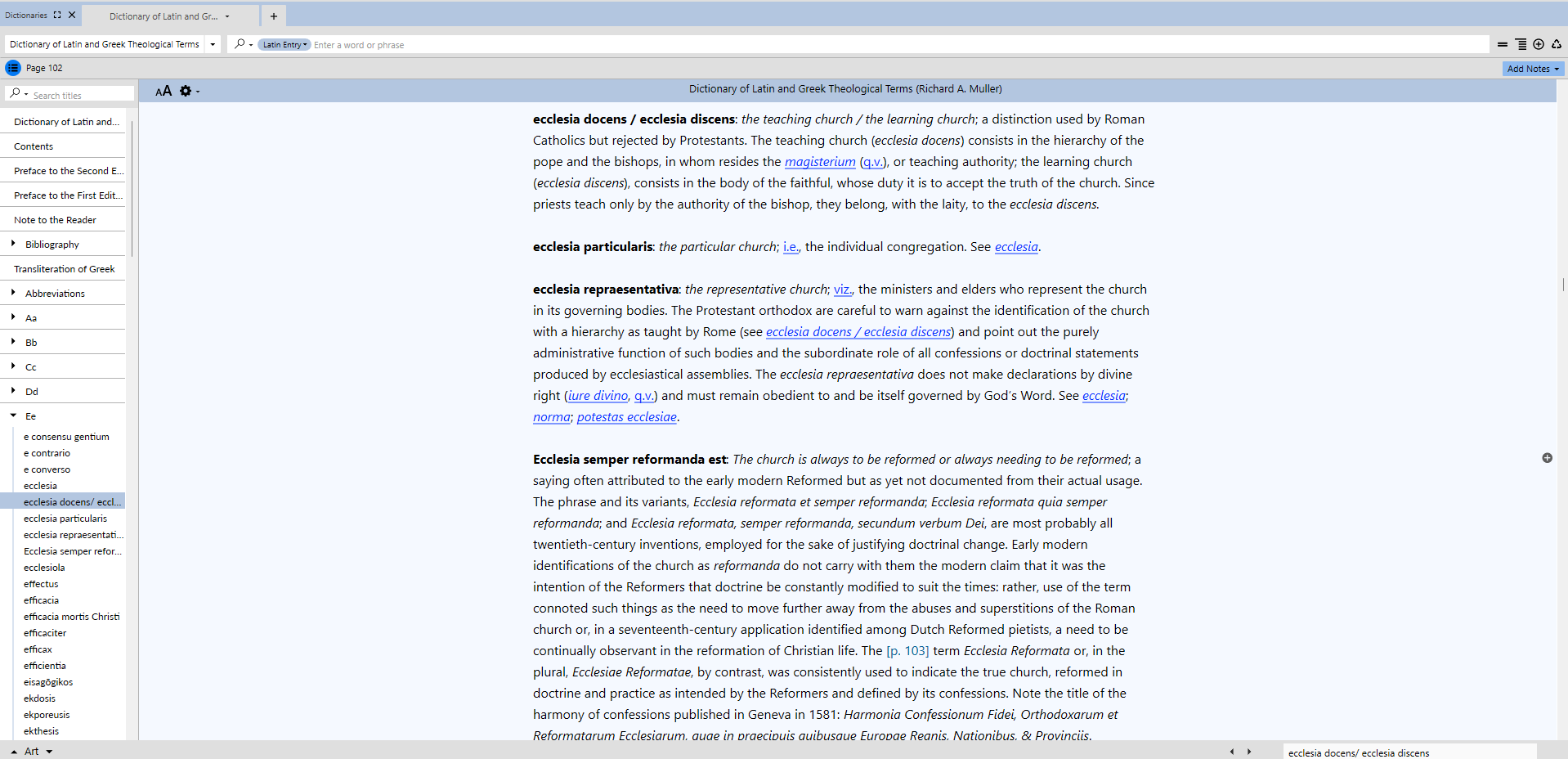Click the sidebar title search magnifier

click(x=16, y=94)
